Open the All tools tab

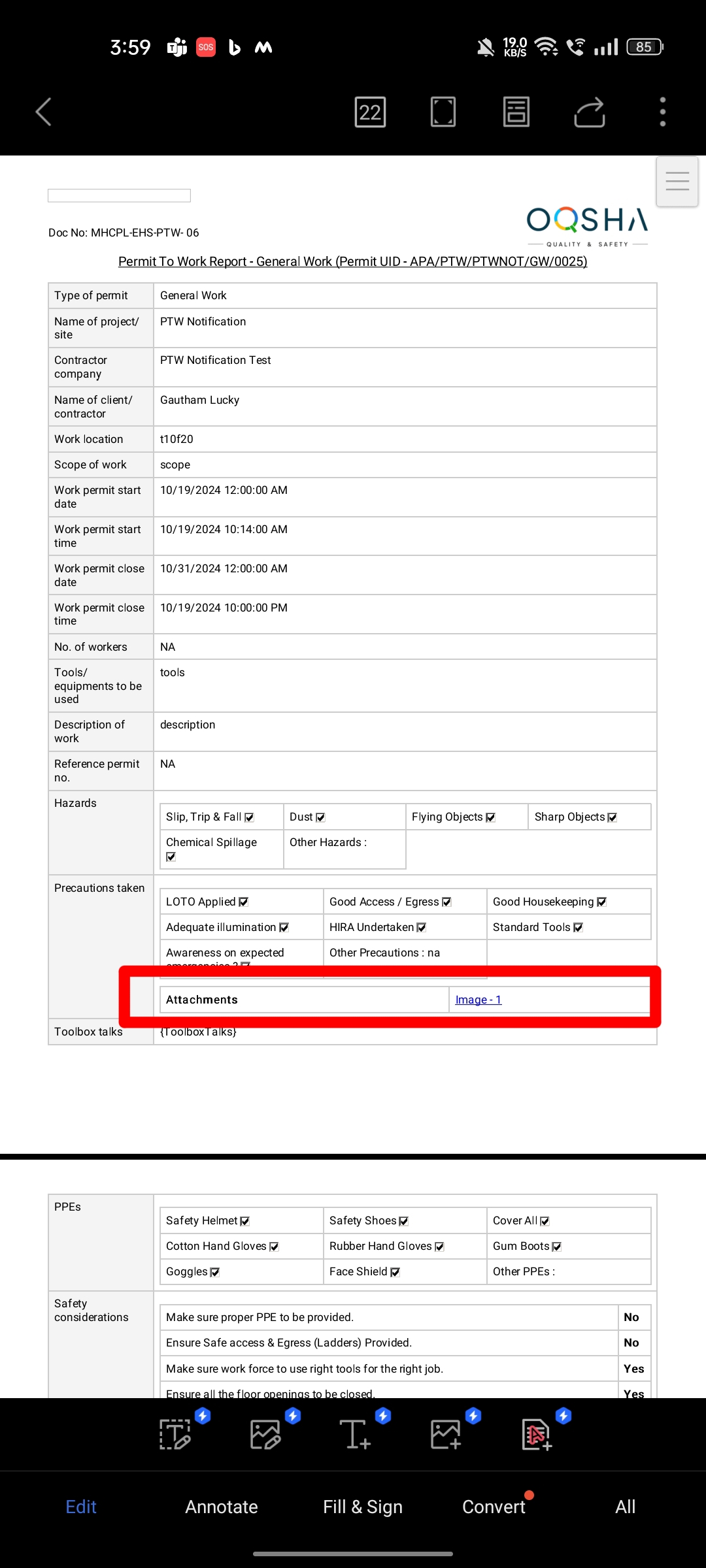[x=625, y=1507]
